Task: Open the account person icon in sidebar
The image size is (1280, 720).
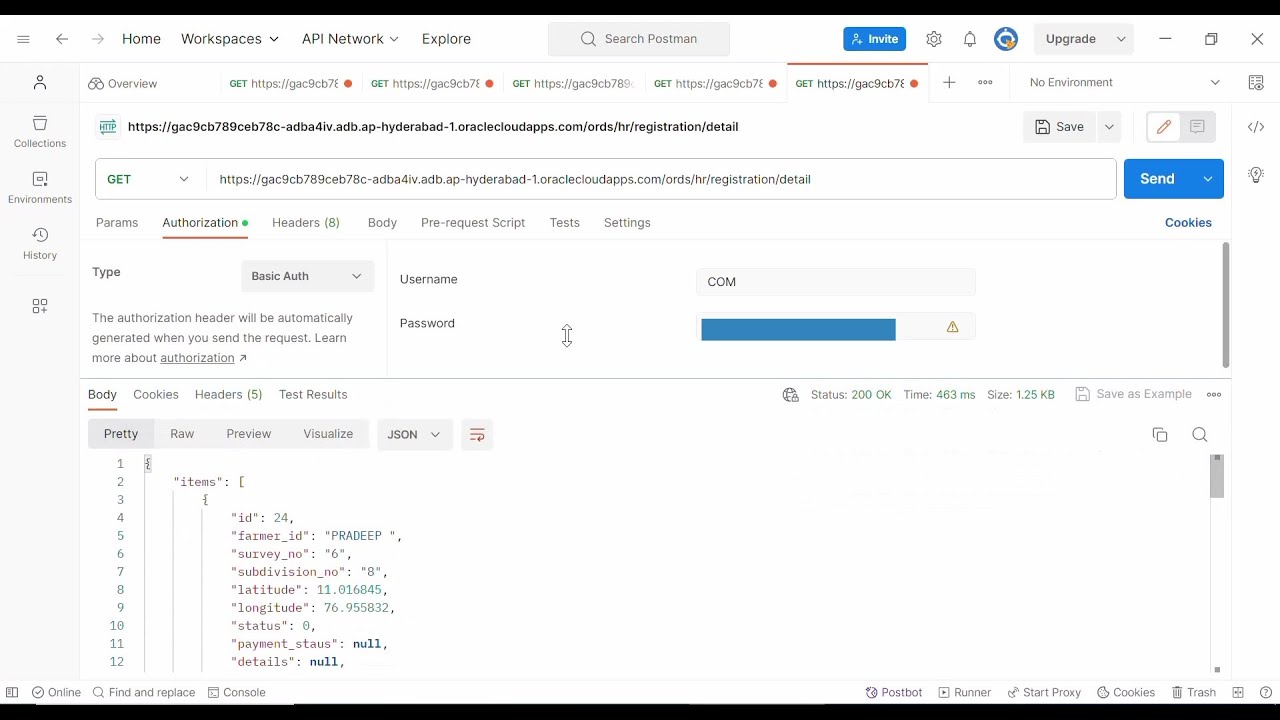Action: tap(40, 83)
